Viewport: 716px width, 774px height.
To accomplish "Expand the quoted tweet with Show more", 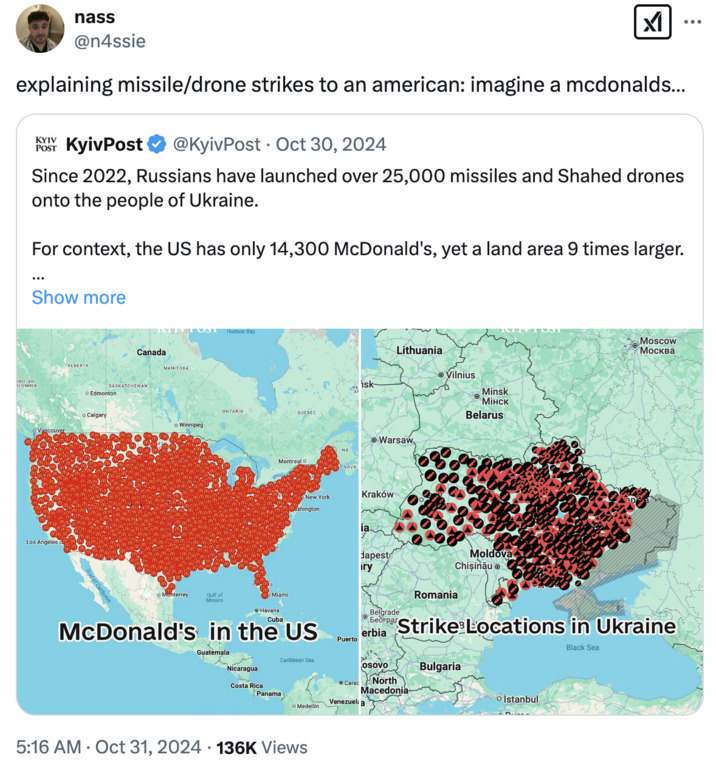I will tap(79, 297).
